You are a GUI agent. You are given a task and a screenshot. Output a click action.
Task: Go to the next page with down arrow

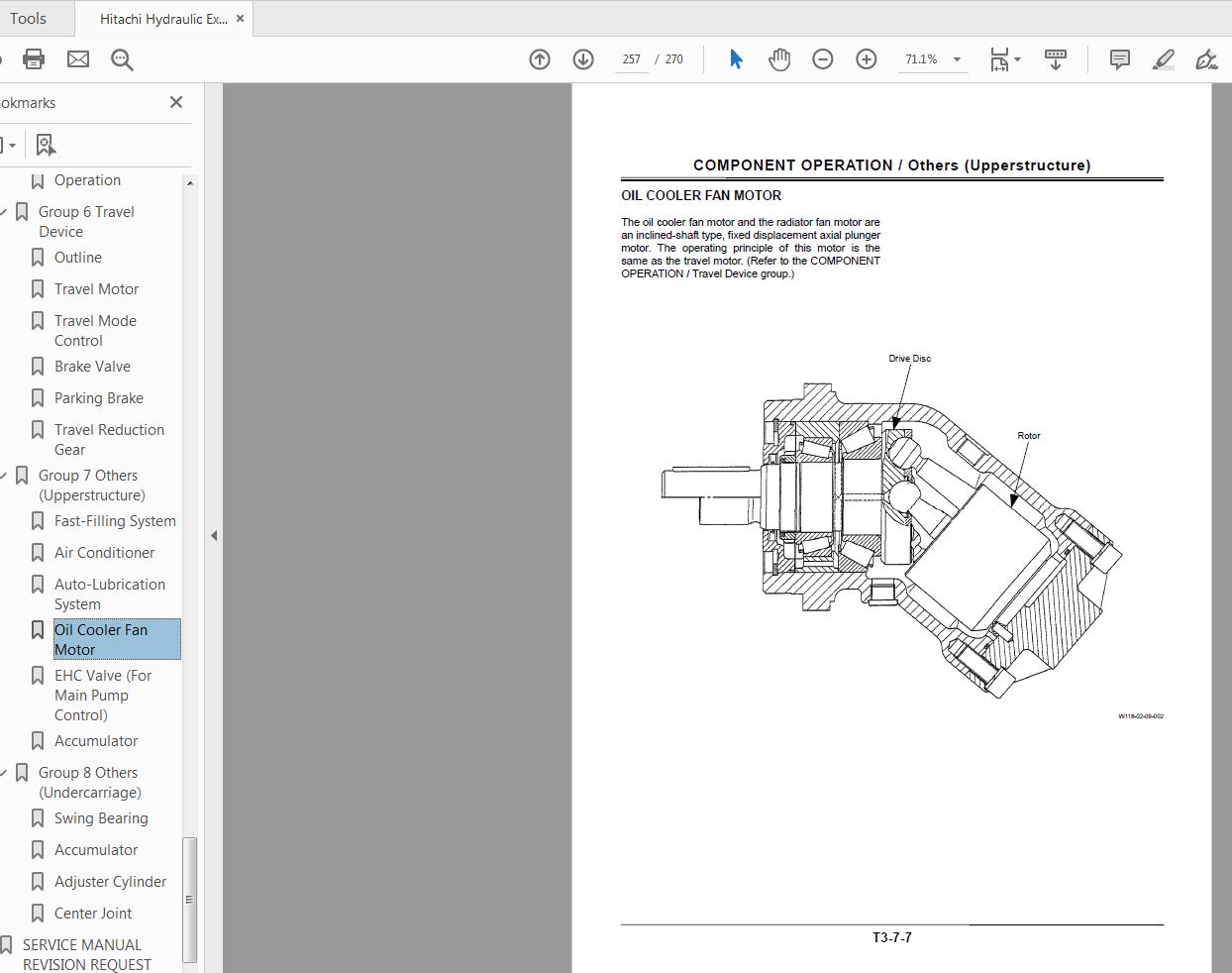point(582,59)
